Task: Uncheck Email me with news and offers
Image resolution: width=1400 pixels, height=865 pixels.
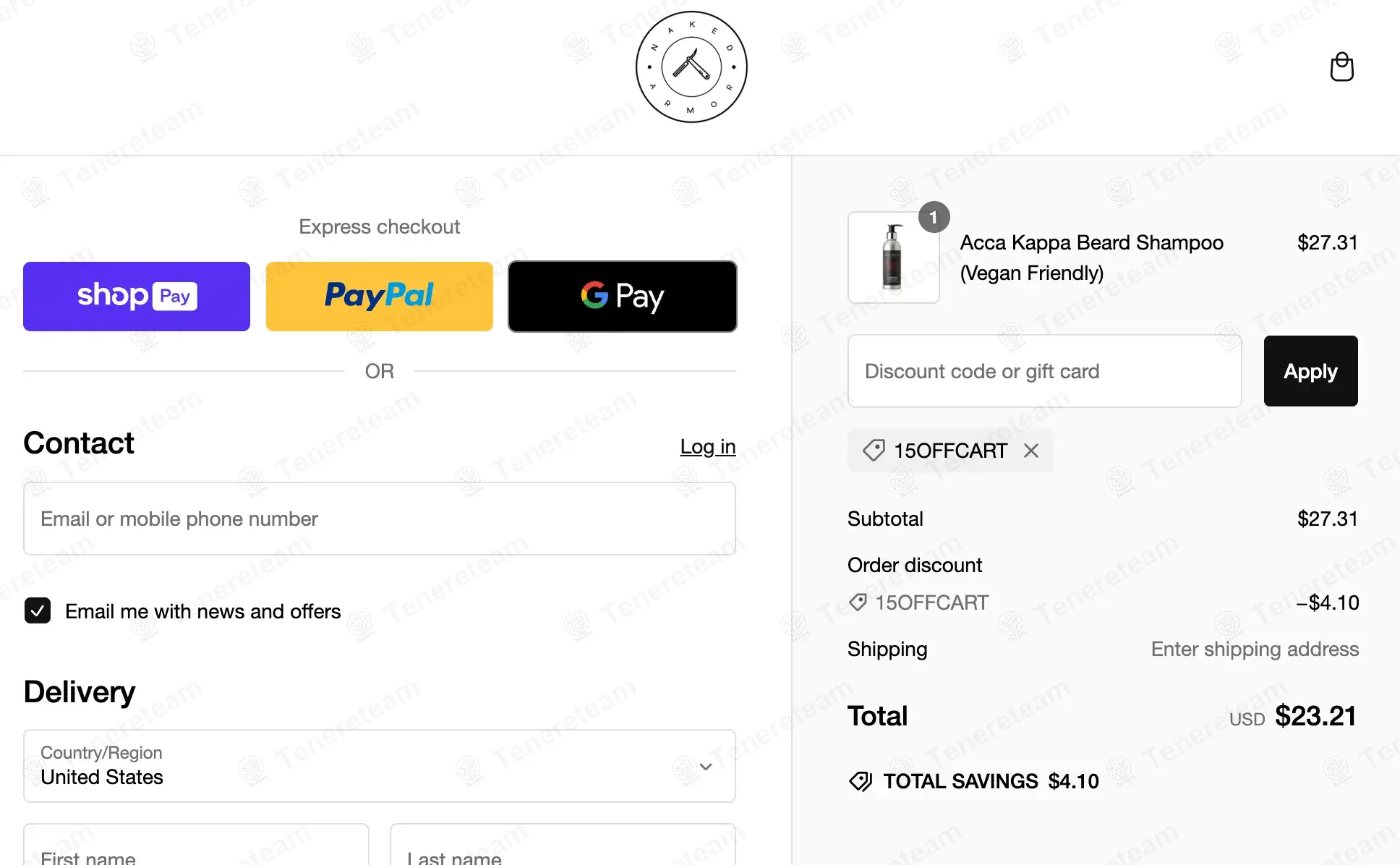Action: [38, 611]
